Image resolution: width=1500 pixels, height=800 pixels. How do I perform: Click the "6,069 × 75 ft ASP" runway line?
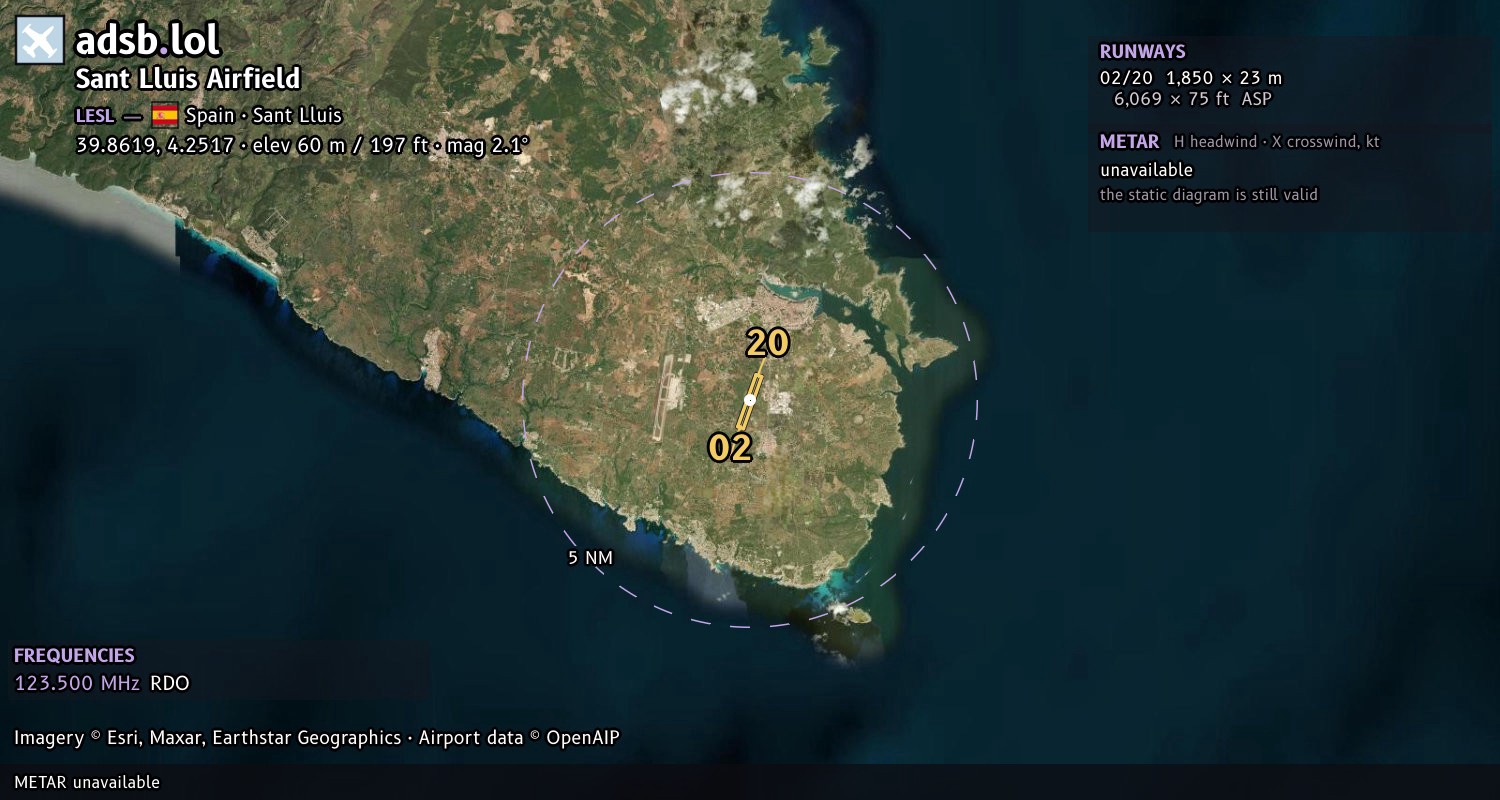1193,99
